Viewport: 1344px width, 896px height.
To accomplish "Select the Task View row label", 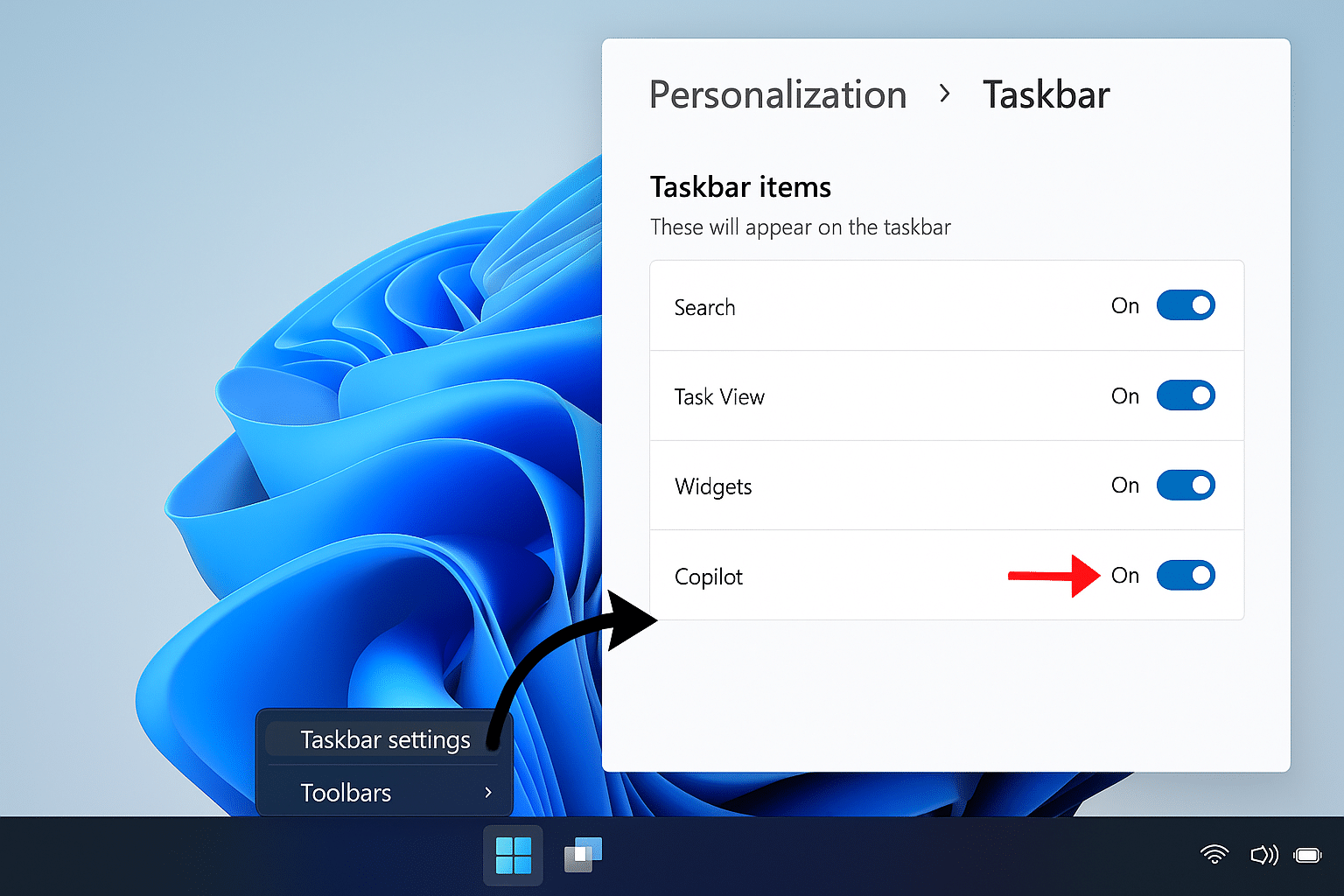I will tap(719, 397).
